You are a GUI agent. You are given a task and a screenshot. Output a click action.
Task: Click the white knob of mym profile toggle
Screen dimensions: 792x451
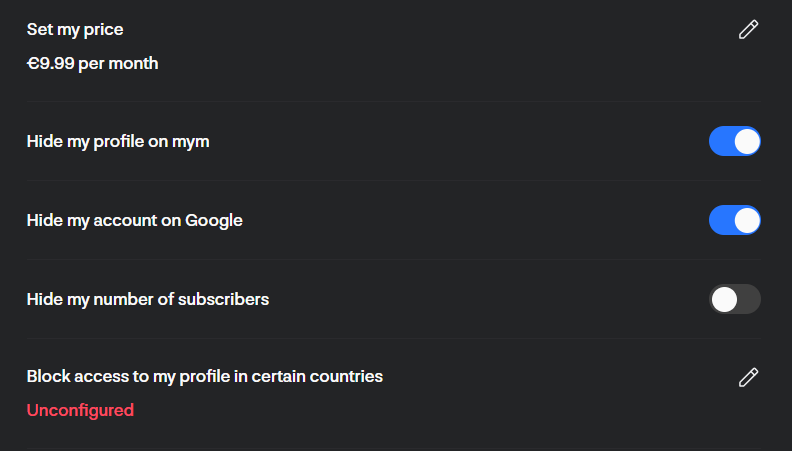click(x=747, y=141)
